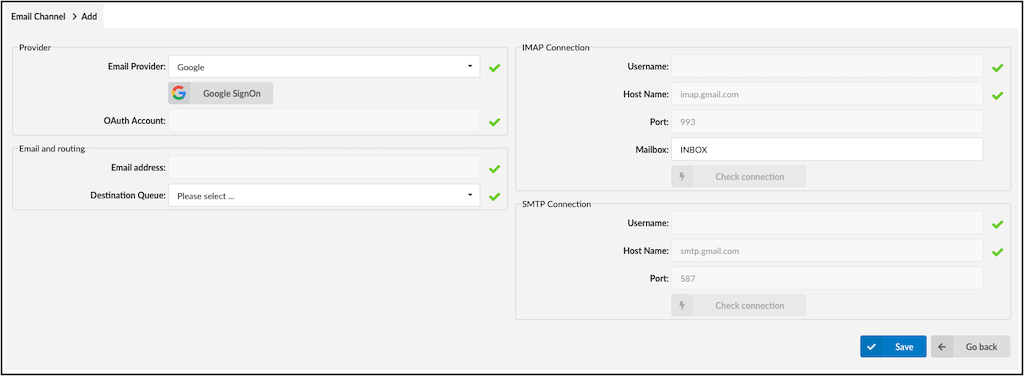This screenshot has width=1024, height=376.
Task: Click lightning icon on IMAP Check connection
Action: point(682,176)
